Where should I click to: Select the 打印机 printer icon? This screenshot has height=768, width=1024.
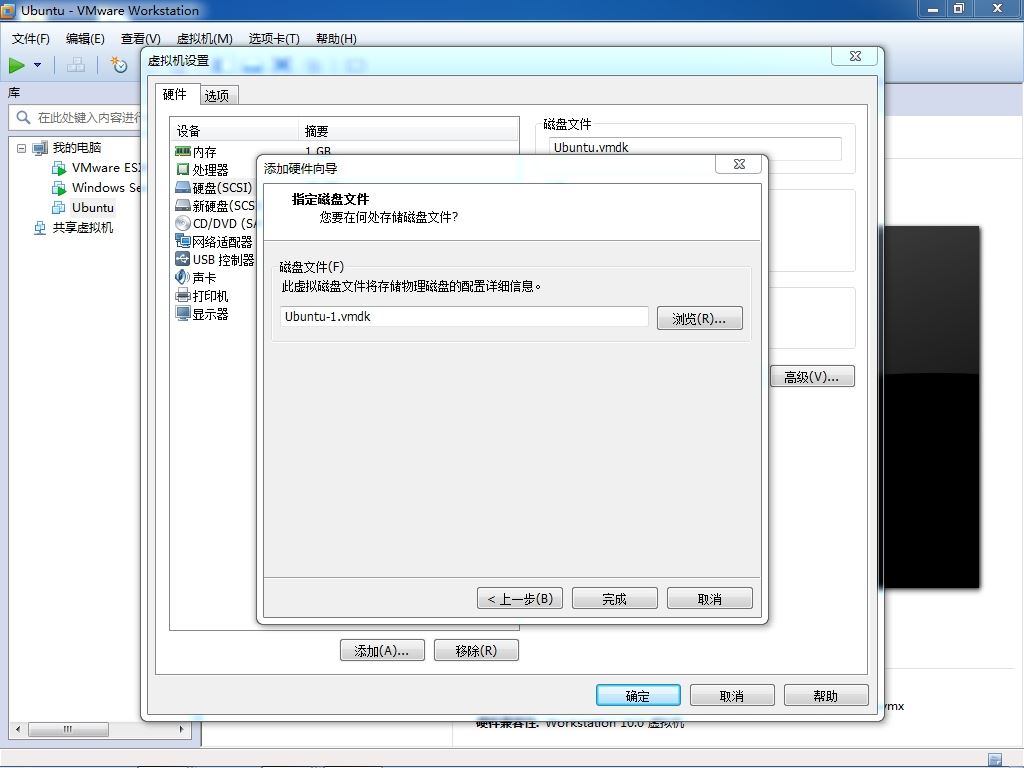pyautogui.click(x=183, y=295)
